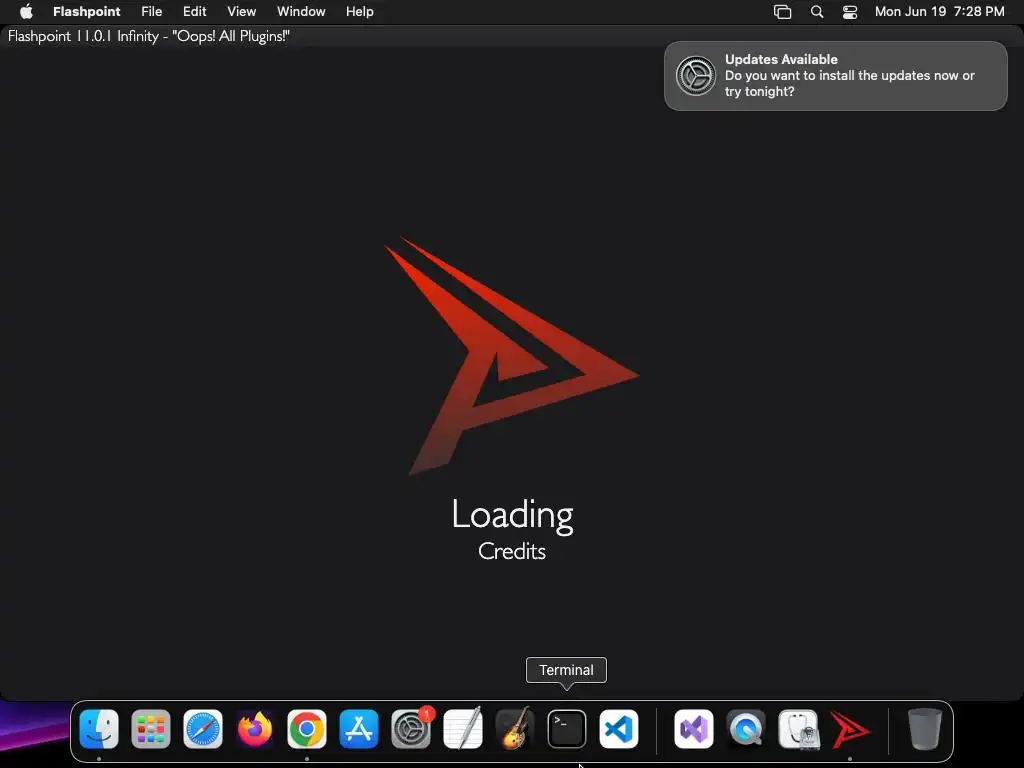Open Finder from the dock
This screenshot has height=768, width=1024.
pos(99,728)
